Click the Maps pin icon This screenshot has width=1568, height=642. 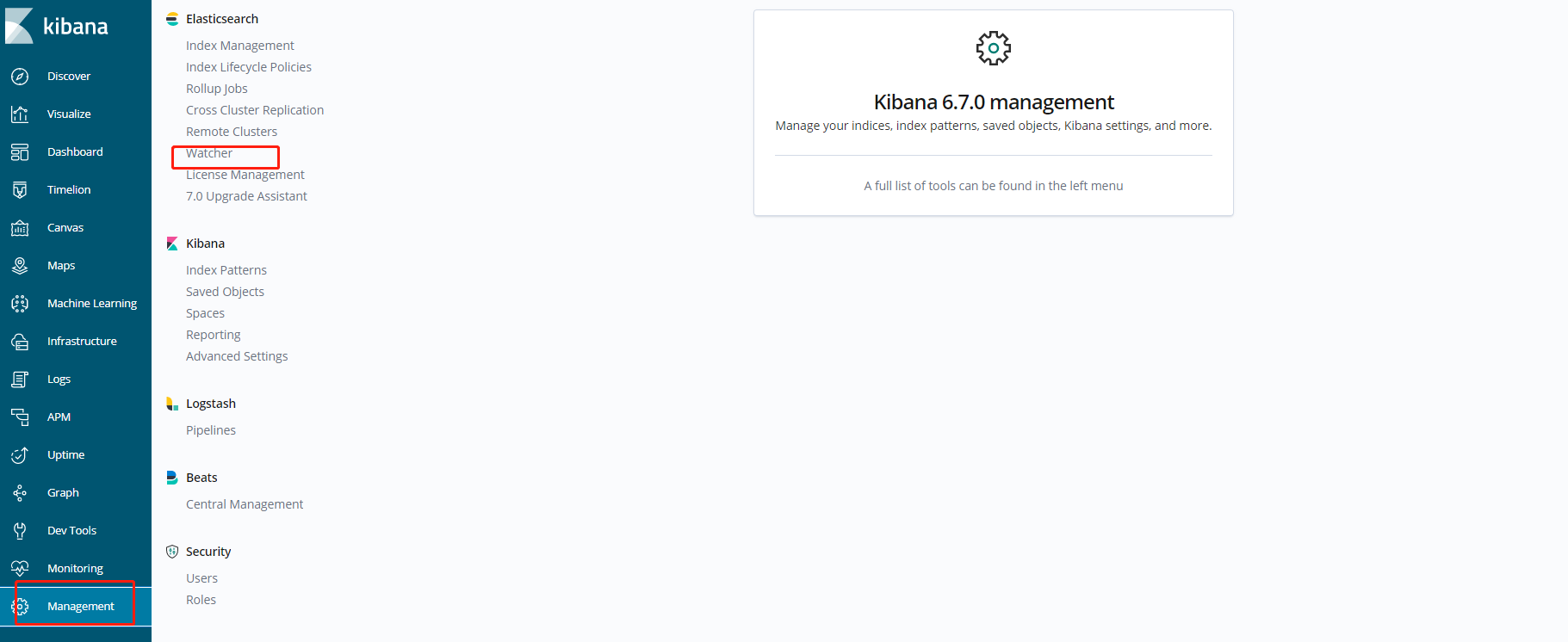point(20,266)
